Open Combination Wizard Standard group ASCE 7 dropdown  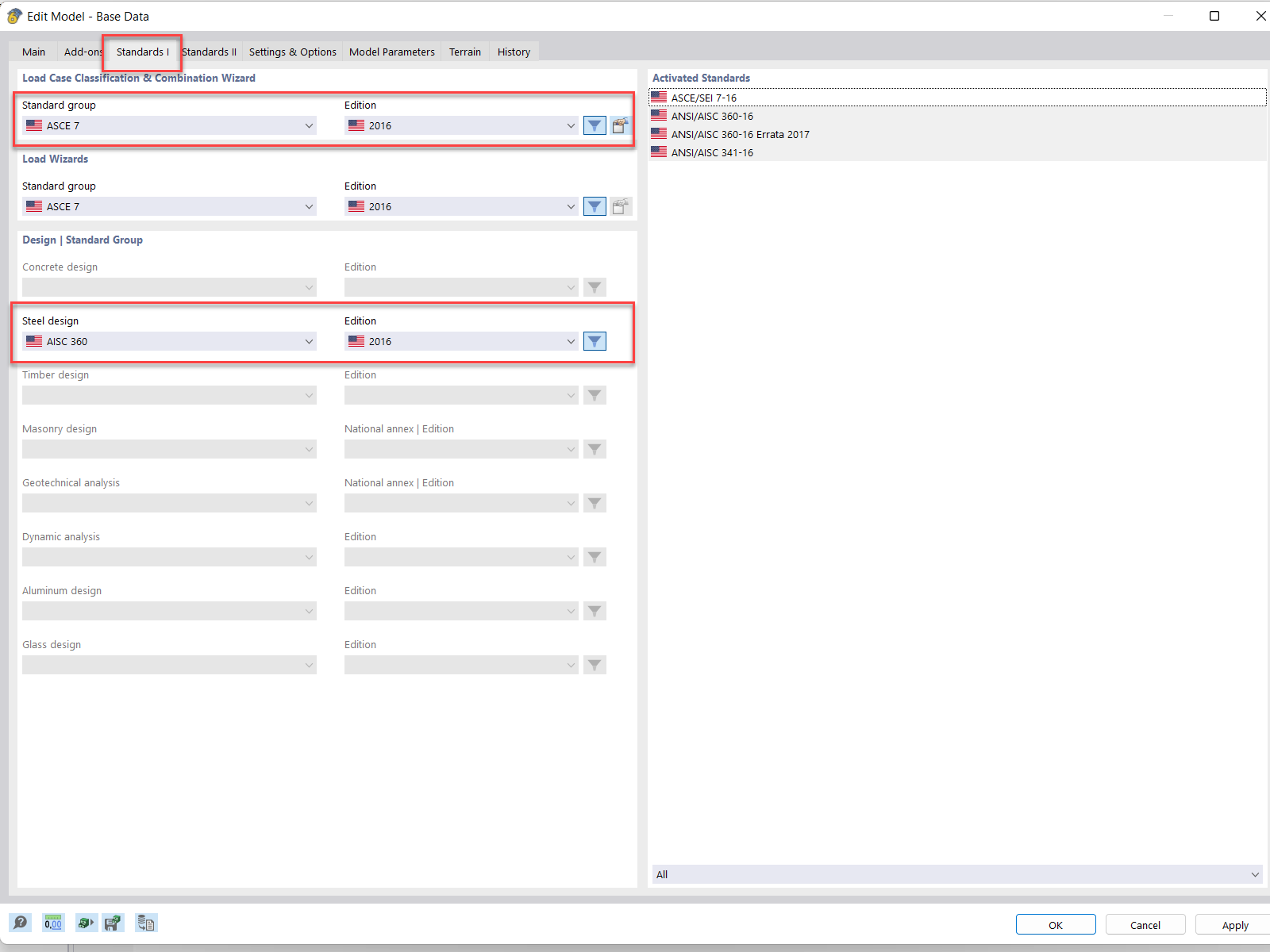(x=169, y=125)
